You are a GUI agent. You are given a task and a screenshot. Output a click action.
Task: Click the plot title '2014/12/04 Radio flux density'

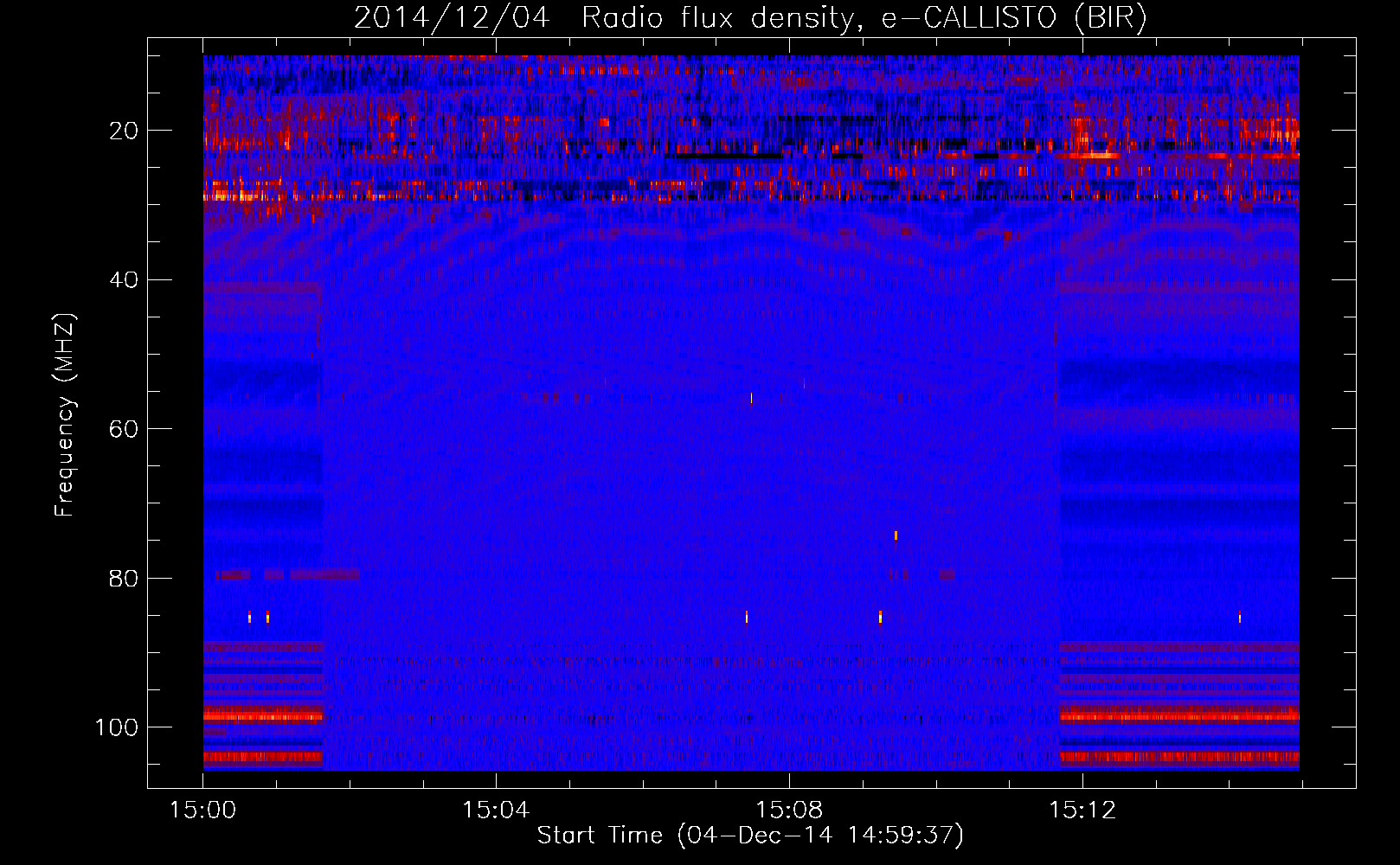pos(750,18)
